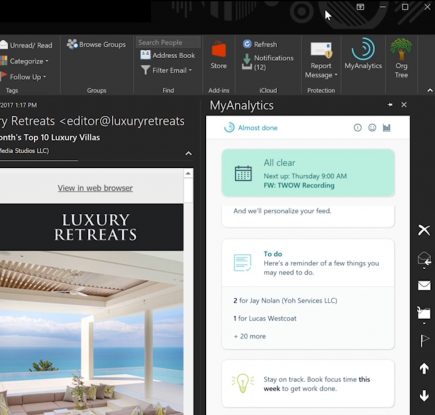Click the MyAnalytics ribbon icon
Image resolution: width=435 pixels, height=415 pixels.
pos(363,54)
